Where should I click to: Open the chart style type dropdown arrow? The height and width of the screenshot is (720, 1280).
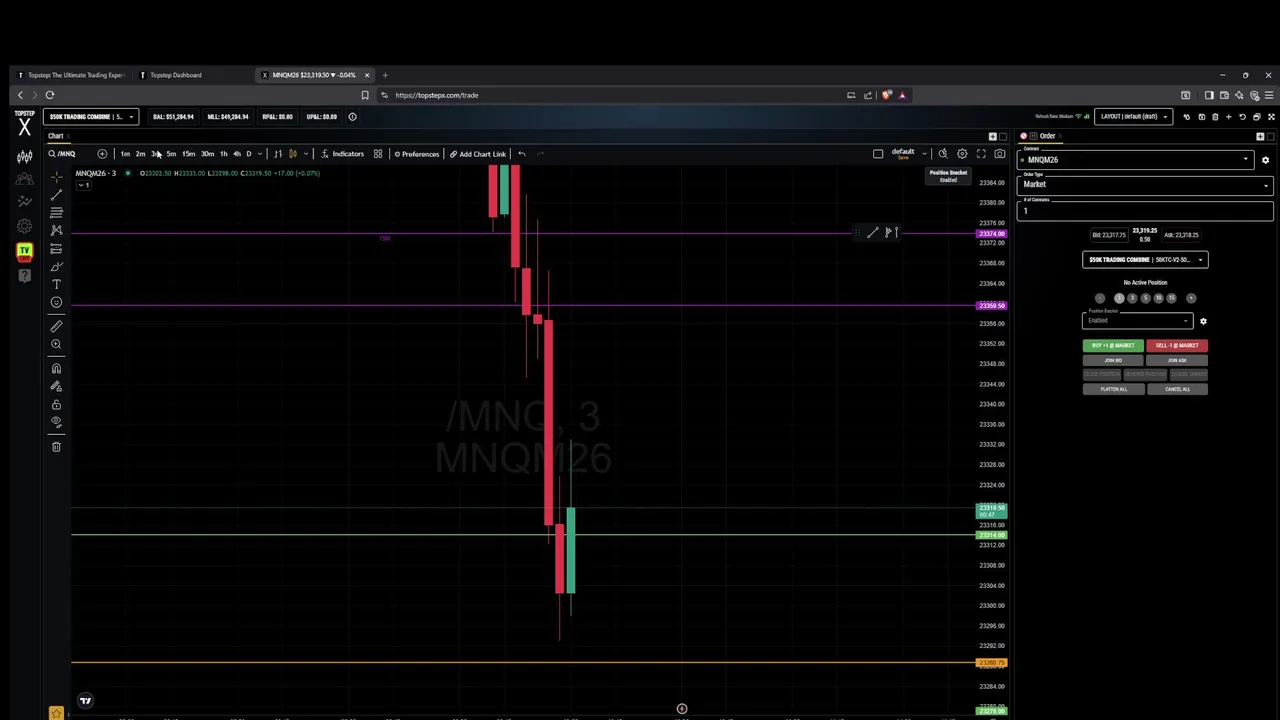click(306, 154)
